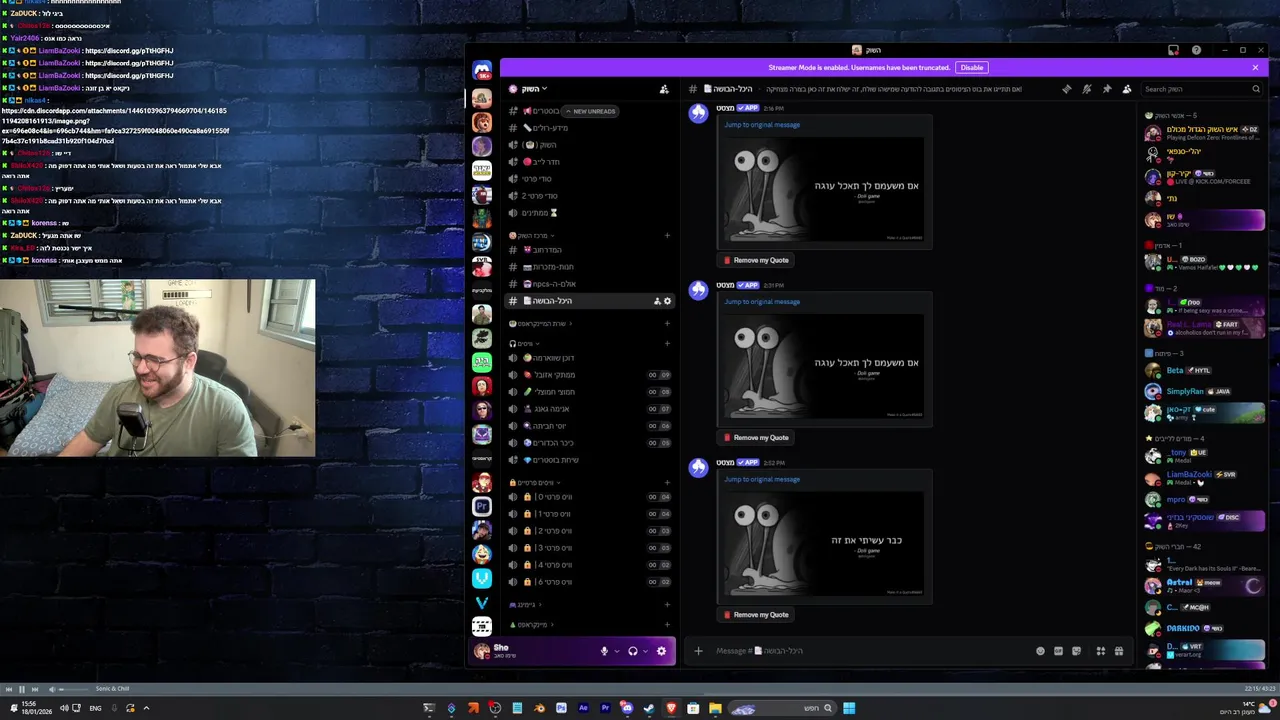Open the חנות-מזכרות text channel
This screenshot has width=1280, height=720.
tap(590, 267)
